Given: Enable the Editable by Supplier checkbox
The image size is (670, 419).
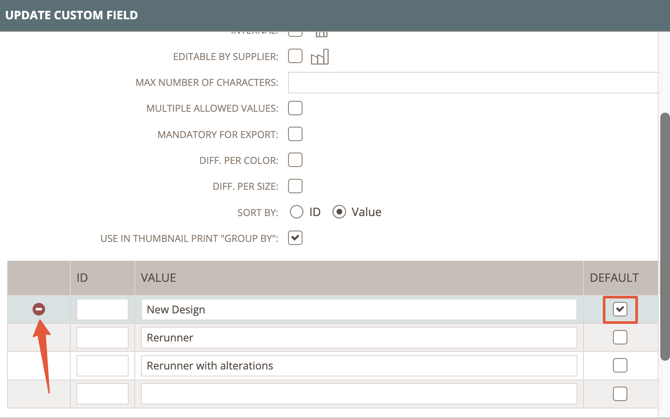Looking at the screenshot, I should coord(295,56).
